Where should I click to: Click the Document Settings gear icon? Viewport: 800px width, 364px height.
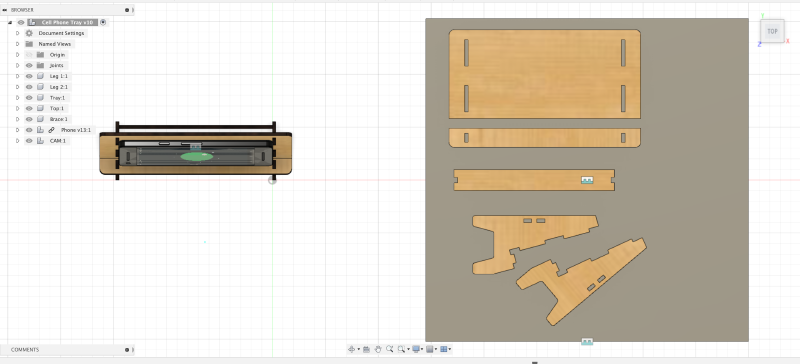click(x=29, y=33)
